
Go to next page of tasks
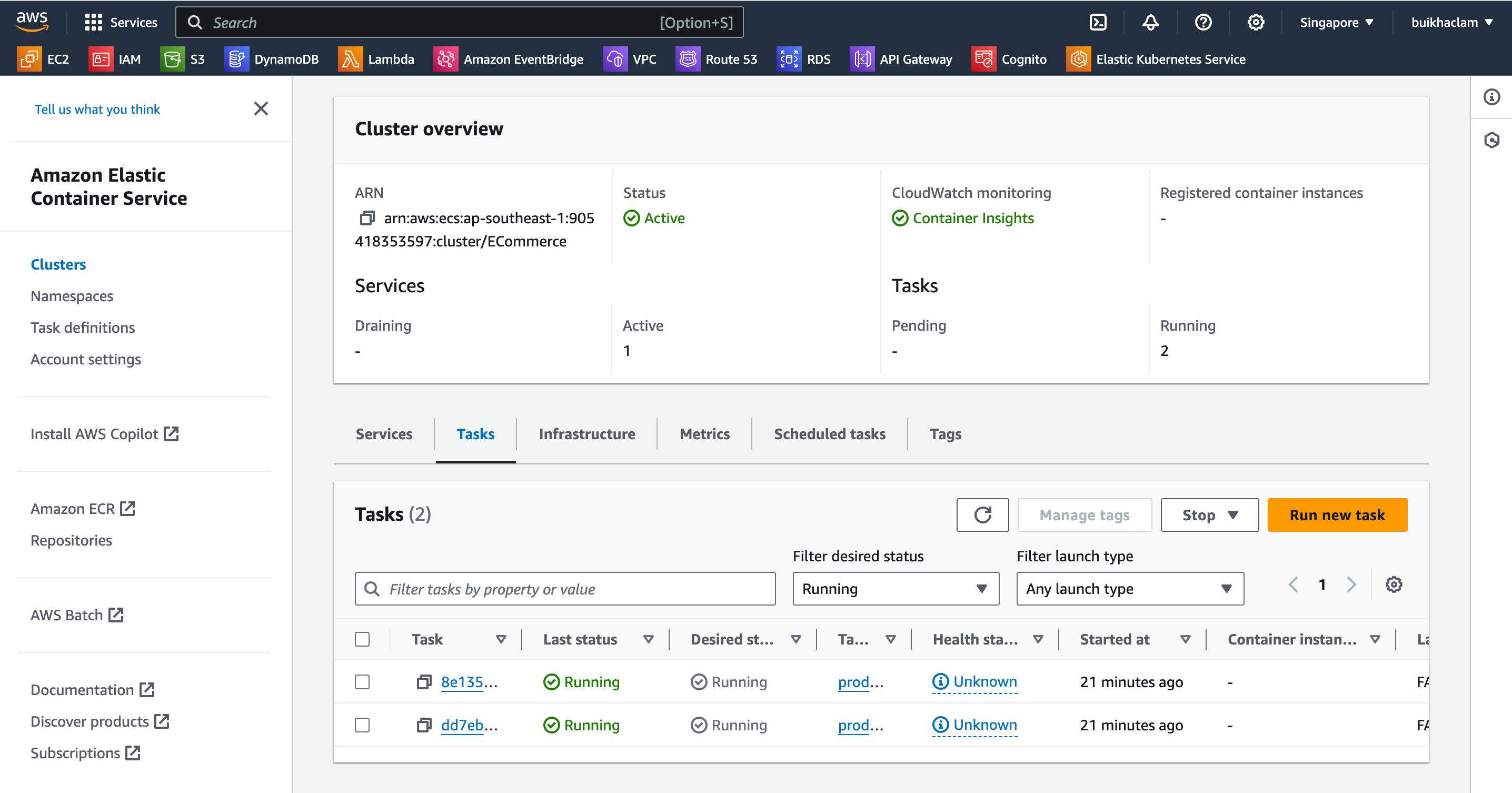pyautogui.click(x=1351, y=584)
